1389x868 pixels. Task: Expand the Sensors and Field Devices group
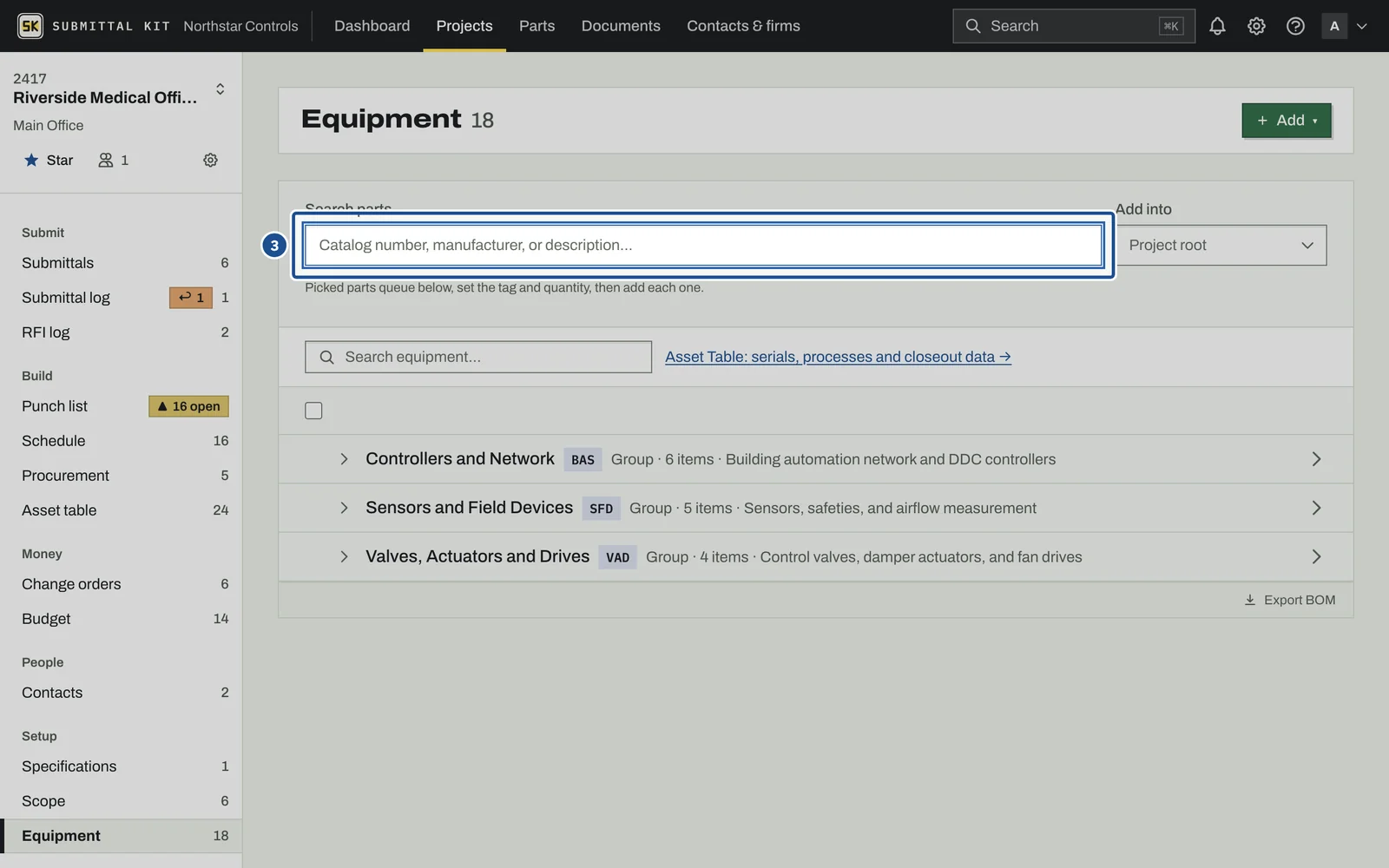tap(344, 508)
